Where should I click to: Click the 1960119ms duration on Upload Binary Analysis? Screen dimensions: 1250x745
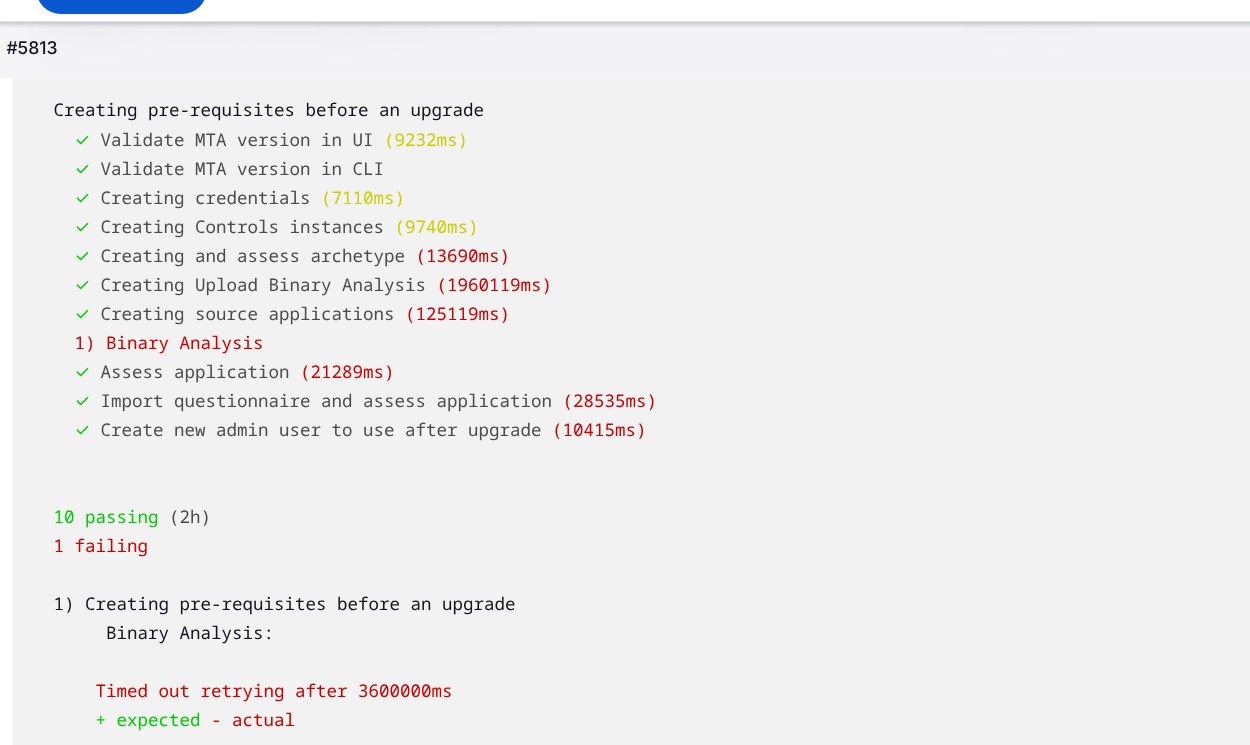494,285
